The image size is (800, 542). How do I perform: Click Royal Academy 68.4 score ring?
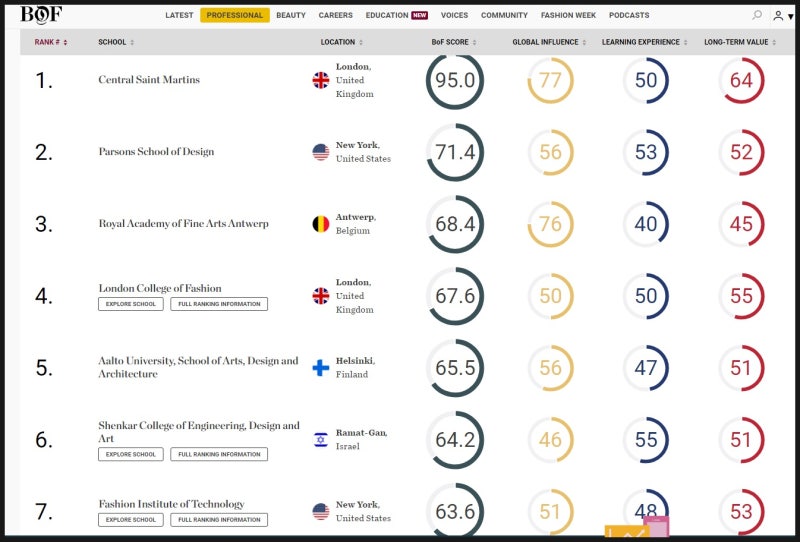(x=455, y=224)
